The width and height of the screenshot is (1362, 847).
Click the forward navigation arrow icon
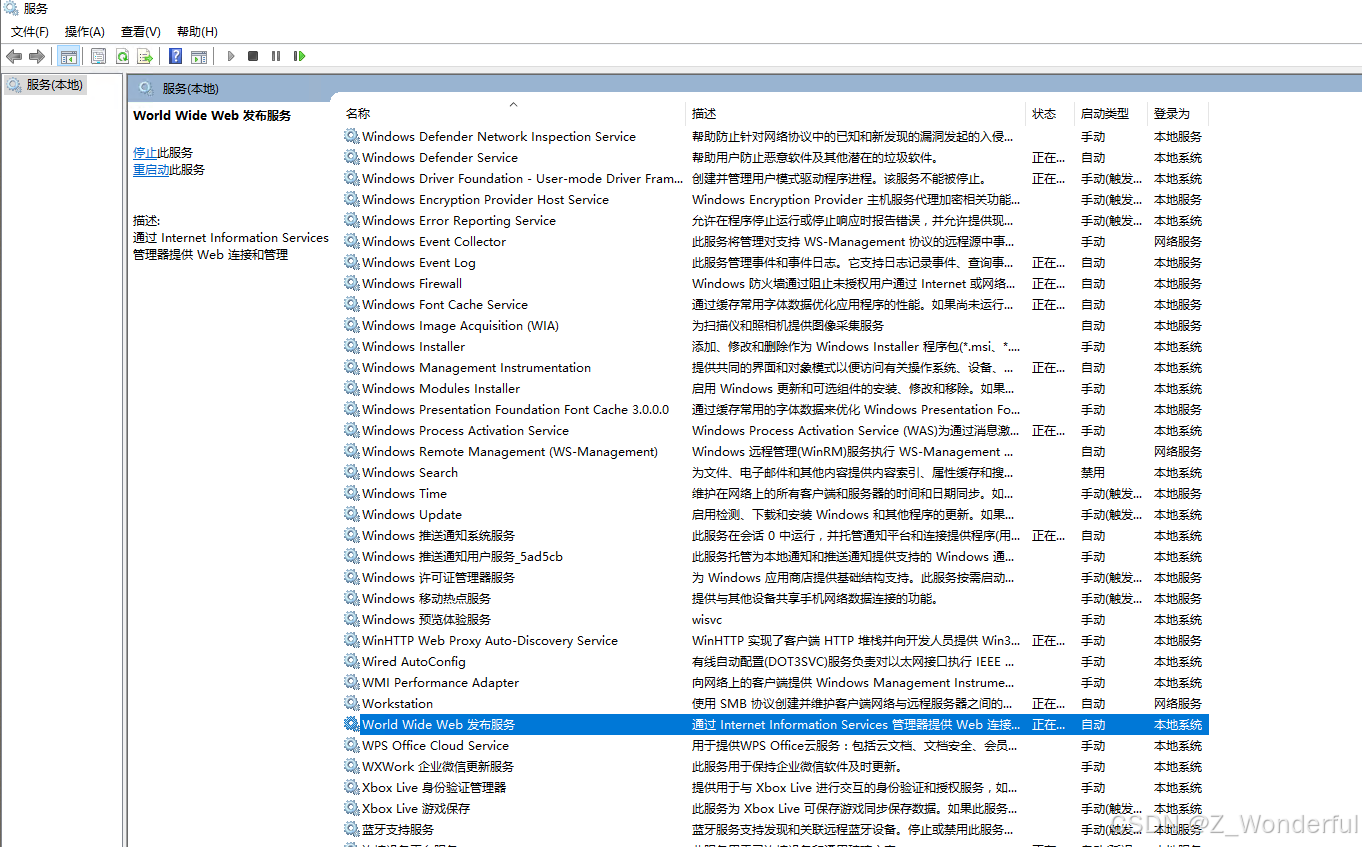point(36,55)
